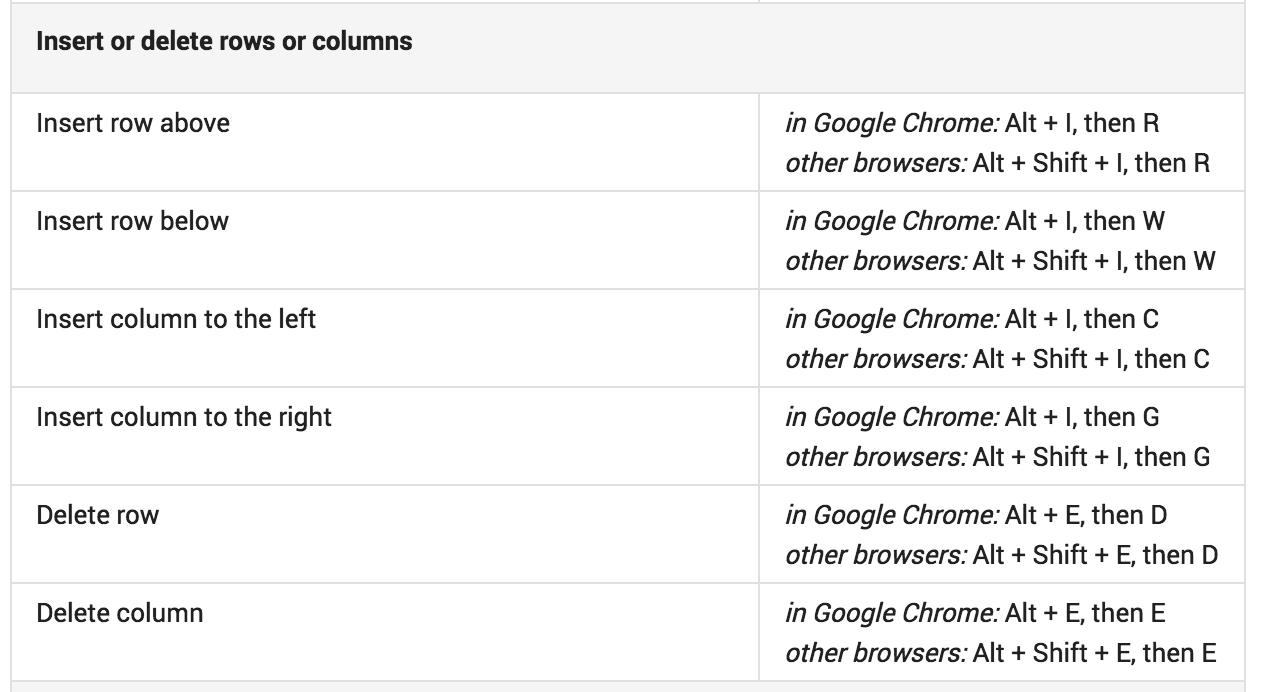Click other browsers 'Alt + Shift + I, then R'
This screenshot has width=1262, height=692.
coord(1091,163)
